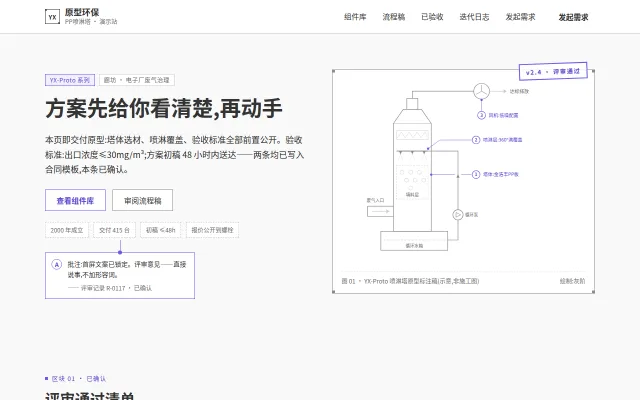Image resolution: width=640 pixels, height=400 pixels.
Task: Select annotation marker 1 for the tower body
Action: (x=476, y=174)
